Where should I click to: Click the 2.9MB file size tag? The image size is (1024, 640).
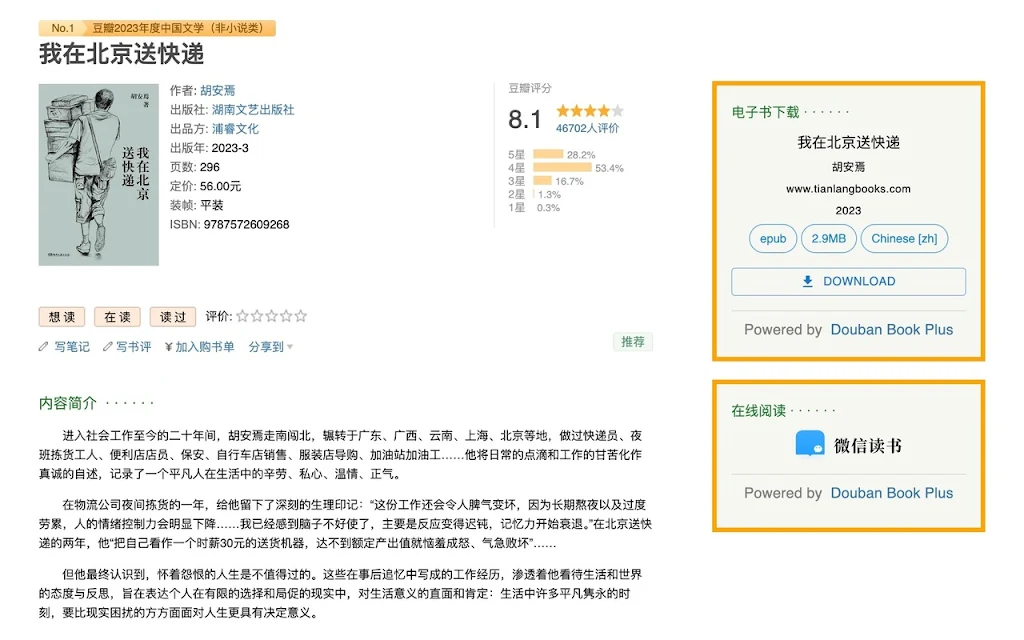click(x=829, y=238)
